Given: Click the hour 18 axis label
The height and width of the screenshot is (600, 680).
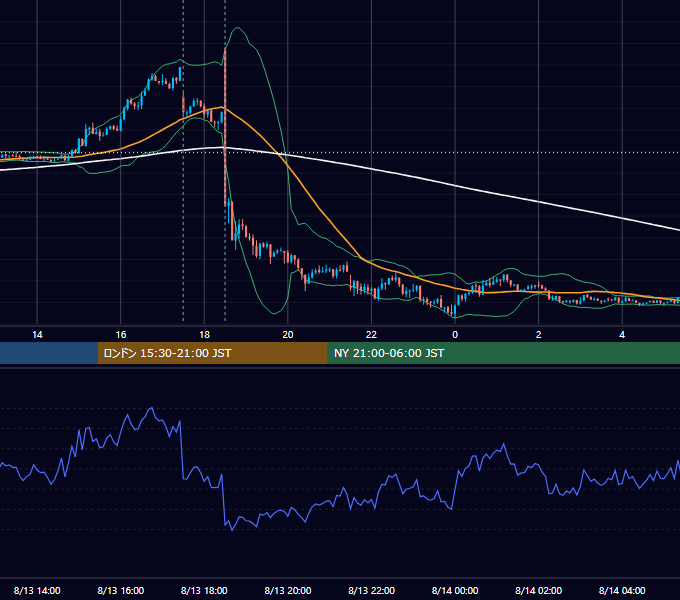Looking at the screenshot, I should pyautogui.click(x=204, y=335).
